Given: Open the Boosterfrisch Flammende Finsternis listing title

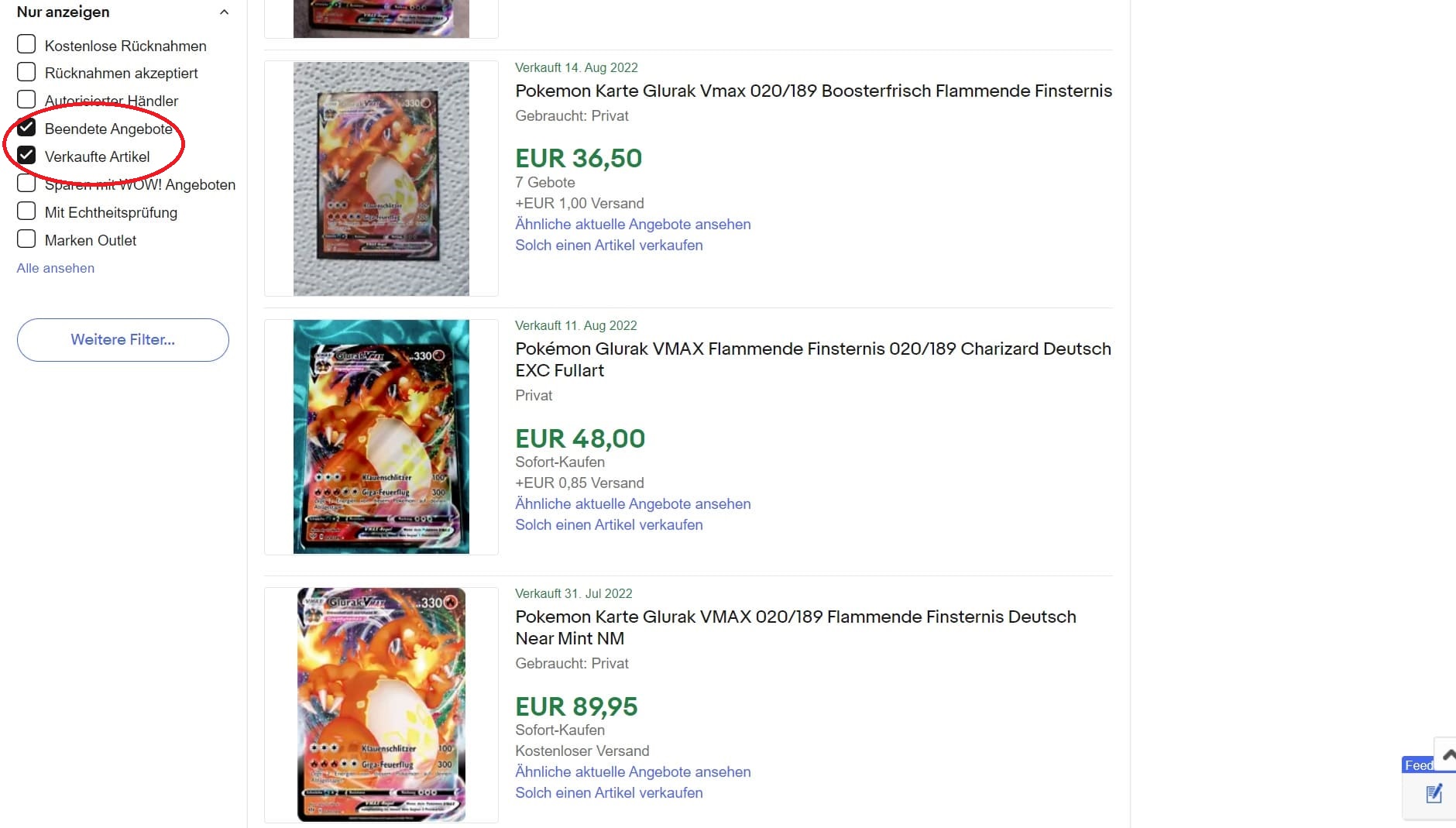Looking at the screenshot, I should tap(813, 91).
